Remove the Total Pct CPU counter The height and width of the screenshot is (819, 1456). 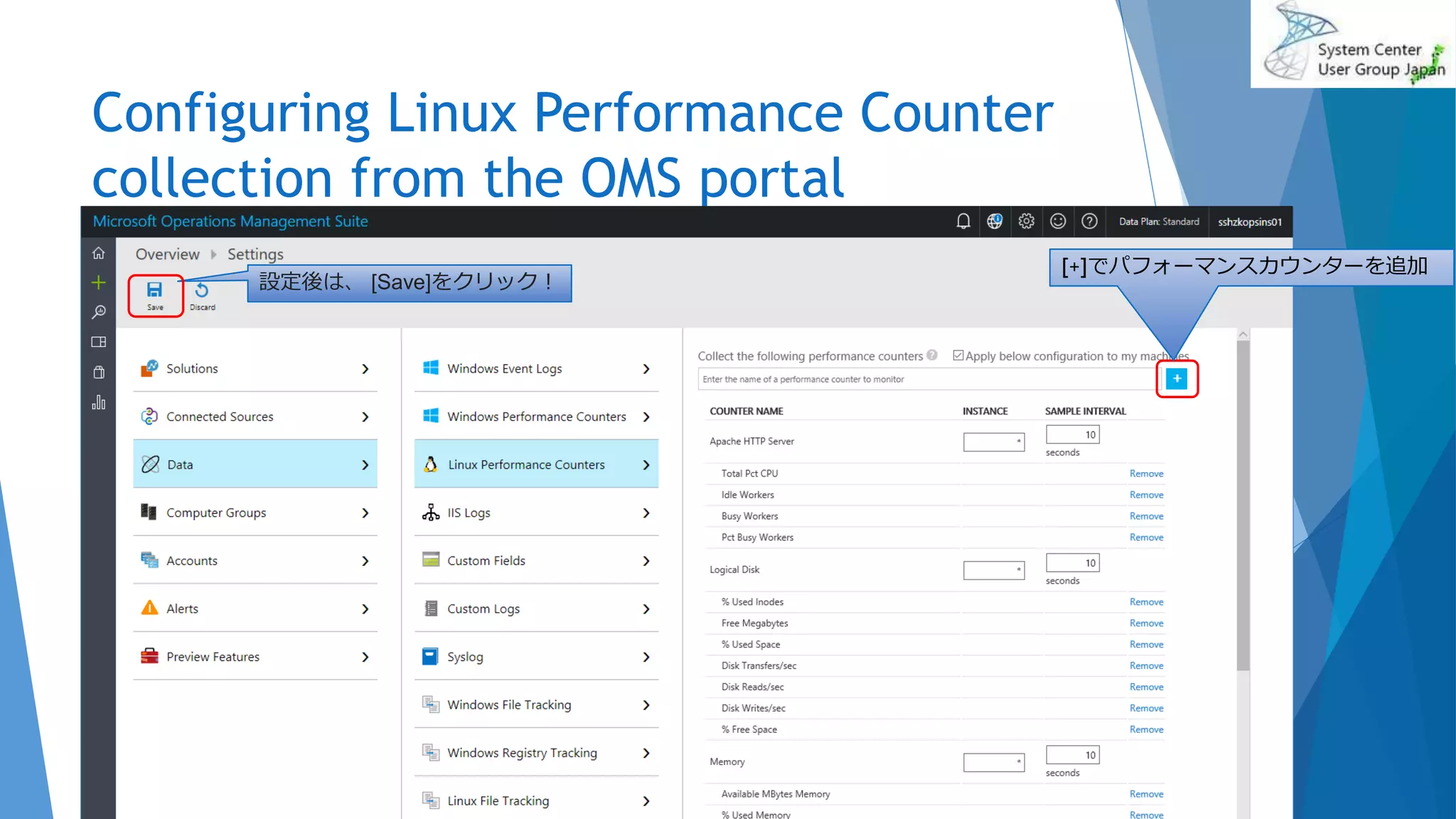point(1146,473)
